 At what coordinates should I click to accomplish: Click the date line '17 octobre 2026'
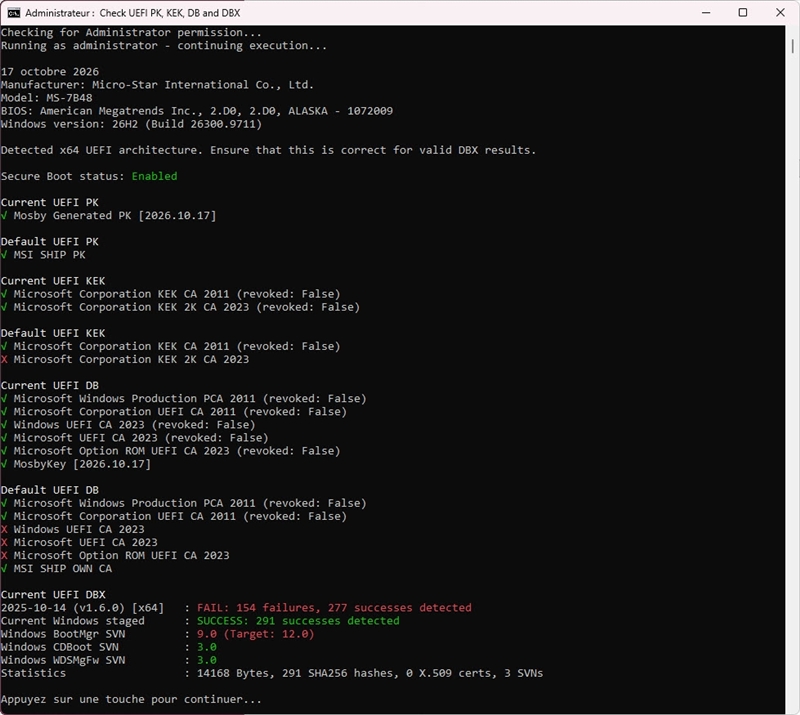tap(50, 71)
